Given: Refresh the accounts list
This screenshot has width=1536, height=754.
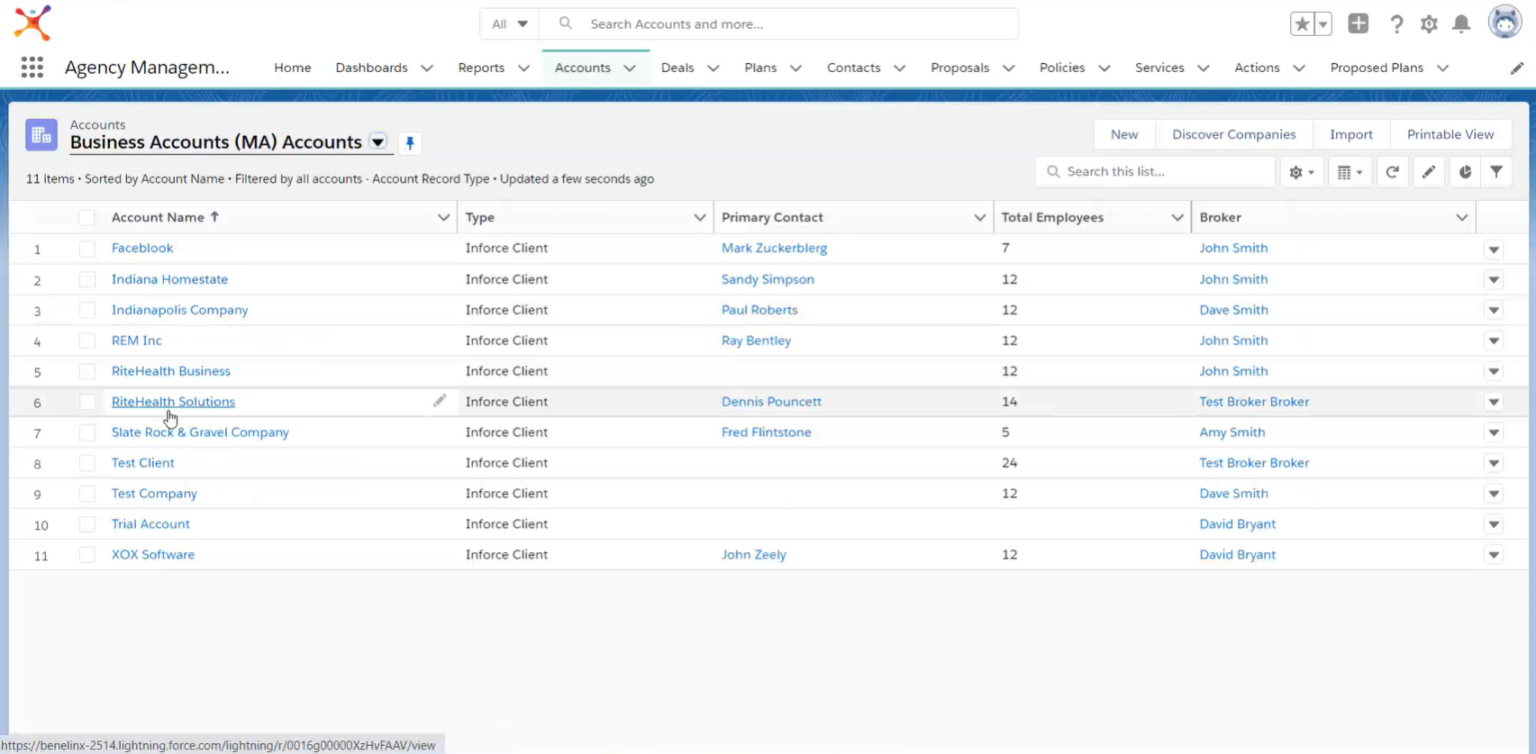Looking at the screenshot, I should point(1392,171).
